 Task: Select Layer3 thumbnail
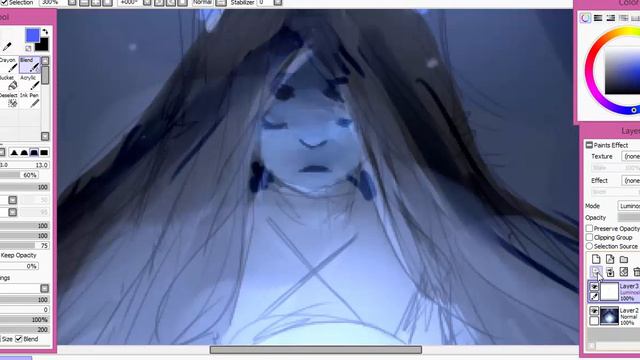point(609,291)
